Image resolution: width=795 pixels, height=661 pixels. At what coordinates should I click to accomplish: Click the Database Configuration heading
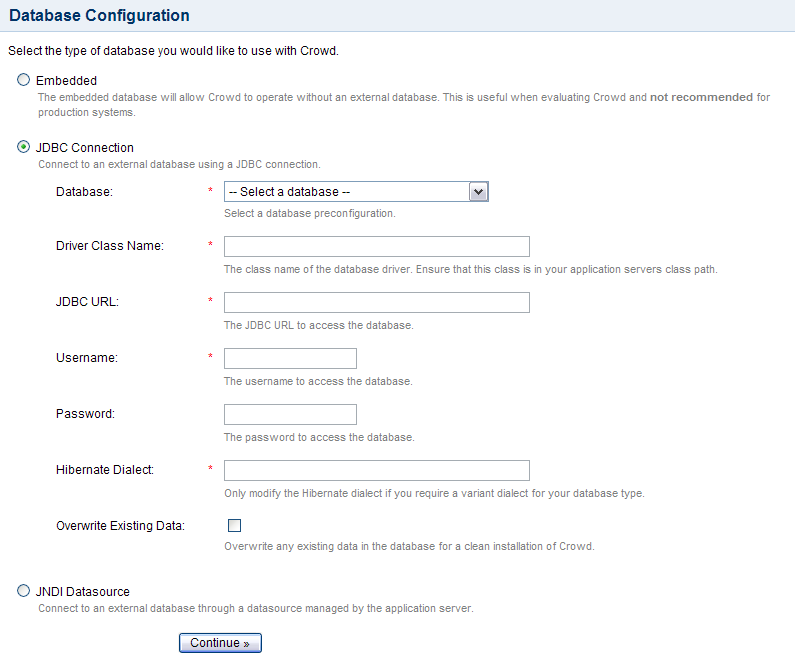[99, 15]
